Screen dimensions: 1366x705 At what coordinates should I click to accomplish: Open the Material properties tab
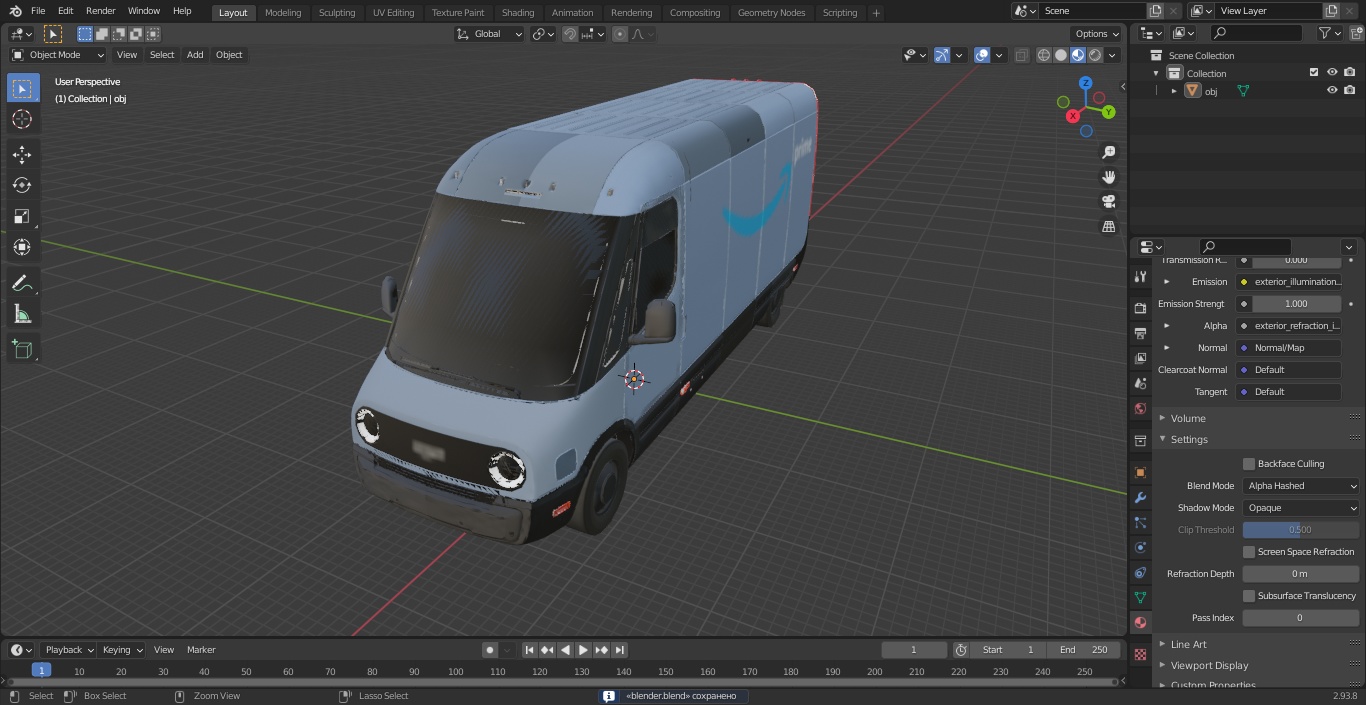click(1140, 622)
